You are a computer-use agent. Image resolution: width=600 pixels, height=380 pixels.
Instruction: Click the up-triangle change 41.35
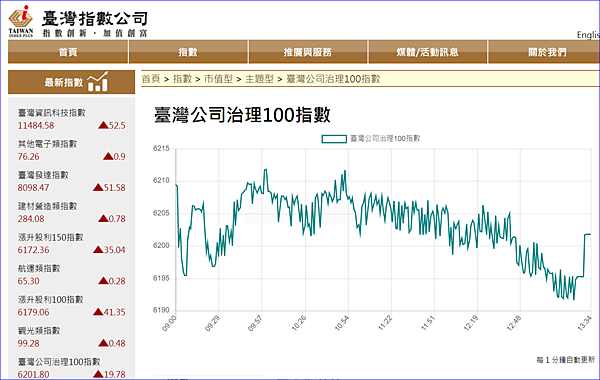point(109,312)
